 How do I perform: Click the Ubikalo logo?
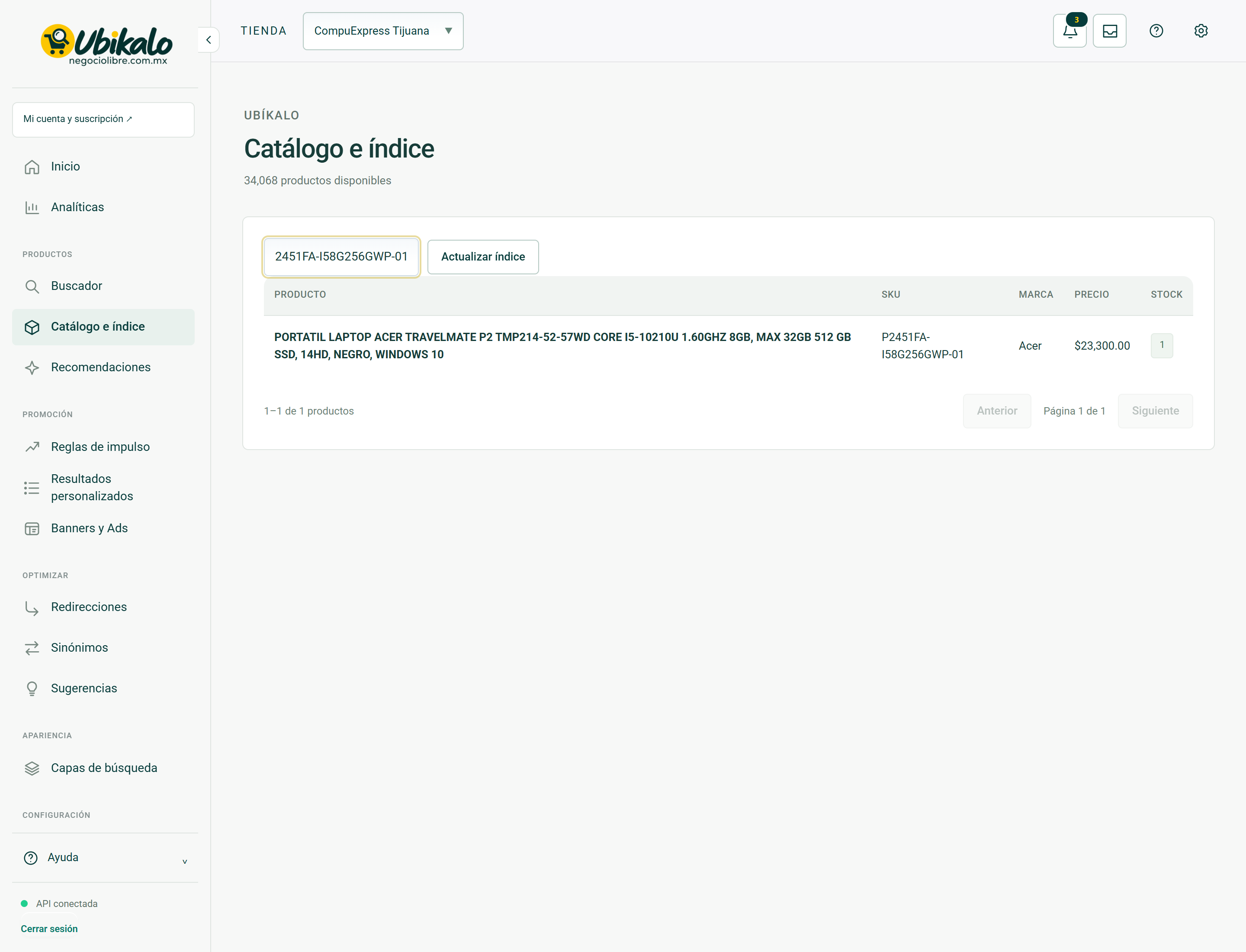click(x=106, y=44)
